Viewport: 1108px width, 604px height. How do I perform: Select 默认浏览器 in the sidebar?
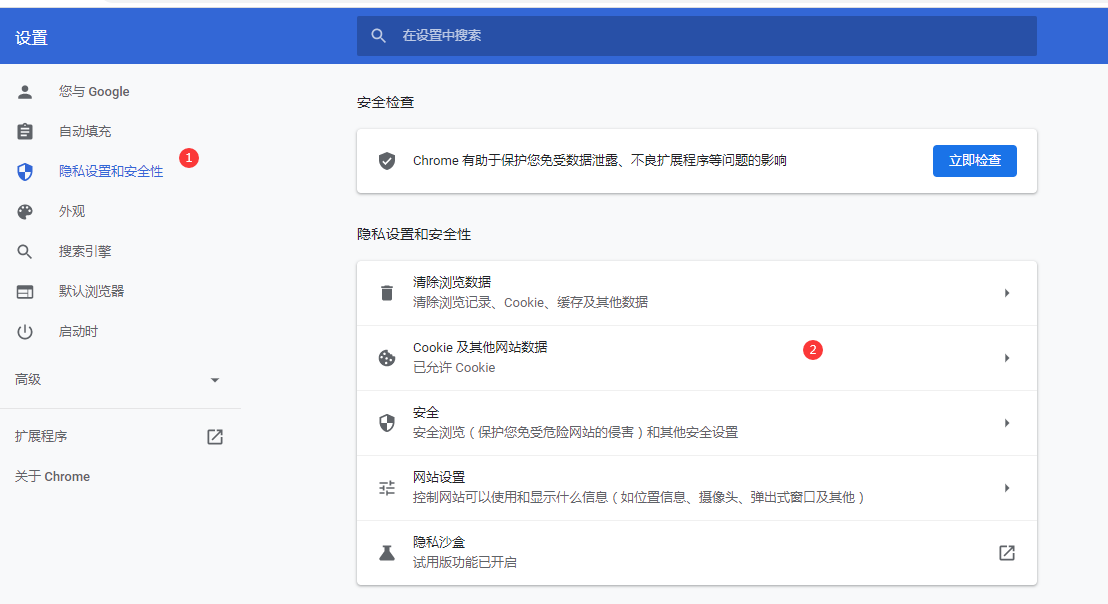[91, 292]
